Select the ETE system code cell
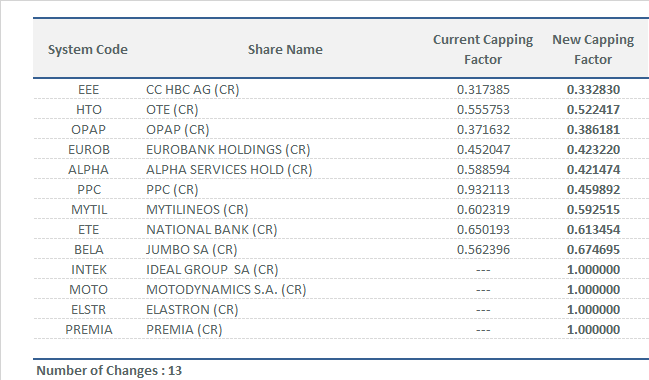The height and width of the screenshot is (380, 649). coord(89,229)
